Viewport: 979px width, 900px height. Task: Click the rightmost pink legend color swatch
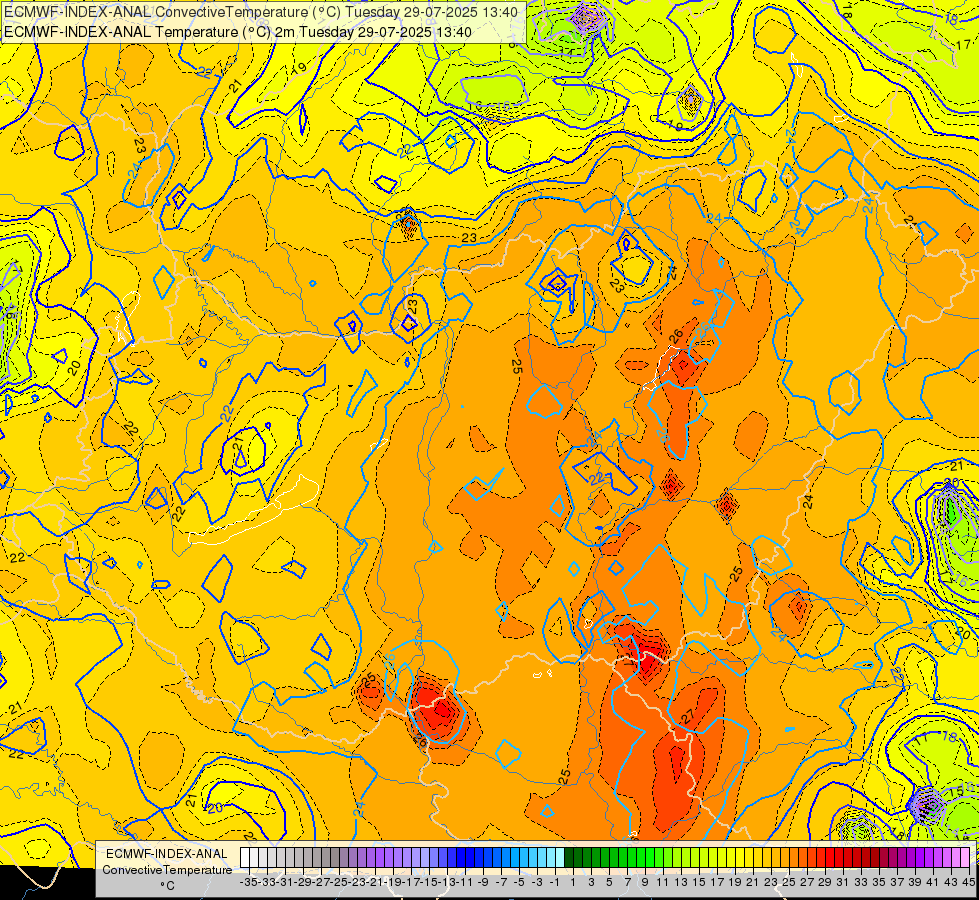pos(965,858)
